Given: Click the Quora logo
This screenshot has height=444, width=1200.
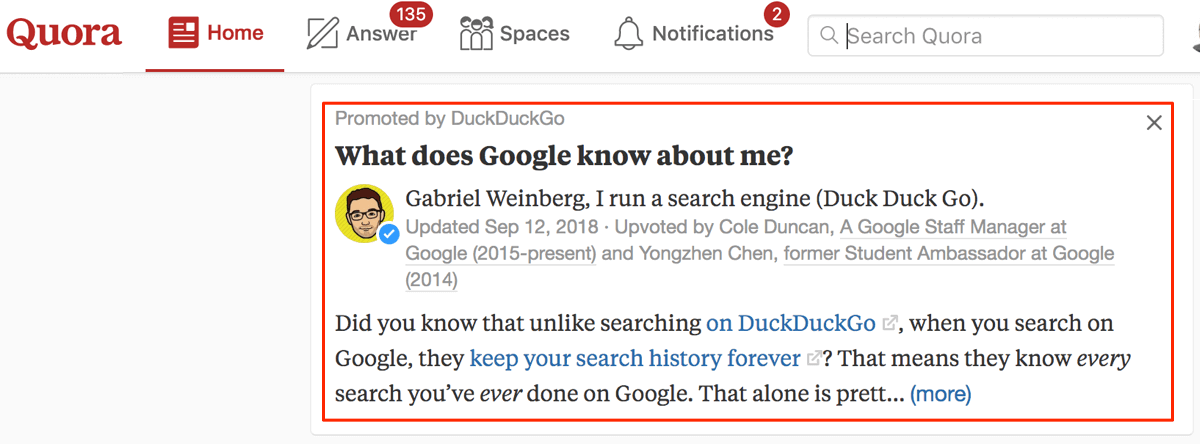Looking at the screenshot, I should pos(64,33).
